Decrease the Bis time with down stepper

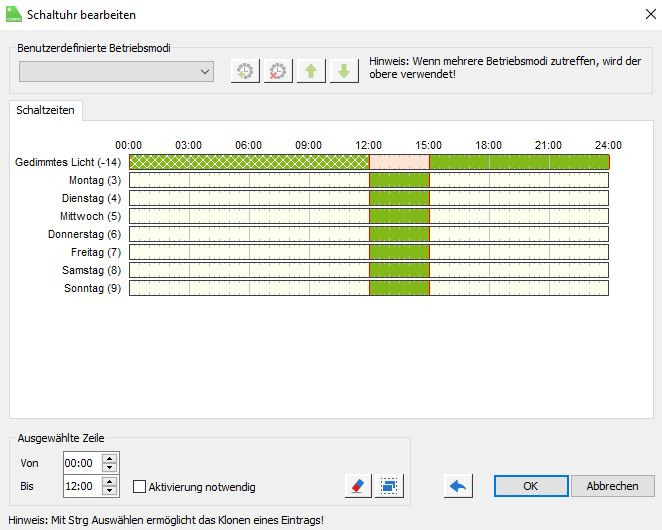pos(110,491)
